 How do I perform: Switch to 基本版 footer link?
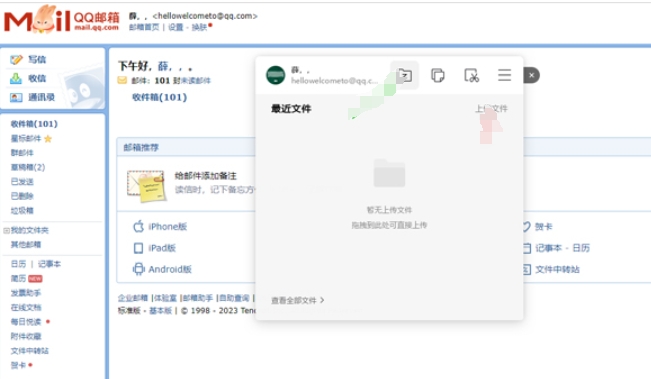(x=160, y=311)
